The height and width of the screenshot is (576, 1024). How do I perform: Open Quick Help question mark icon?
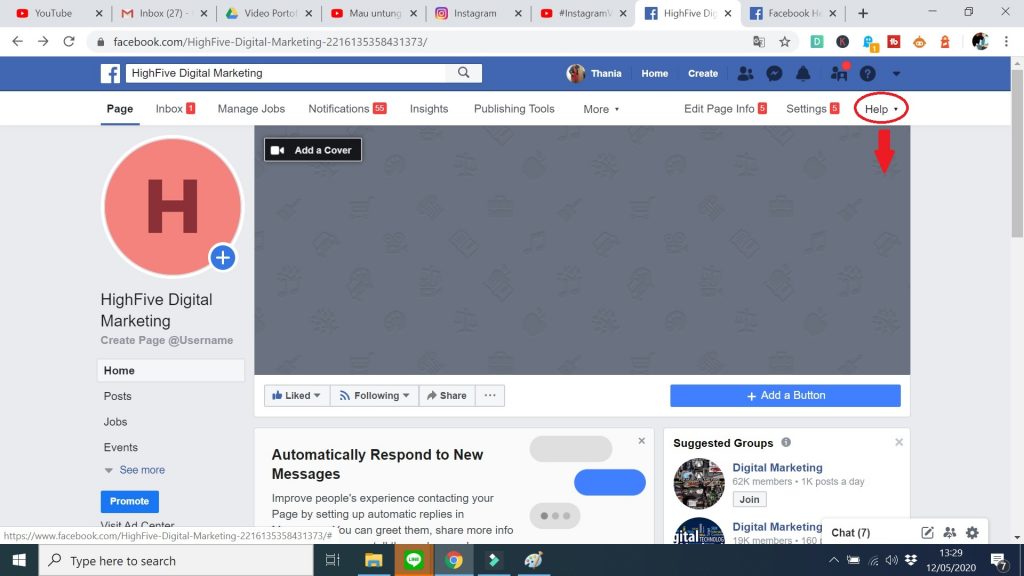pyautogui.click(x=867, y=74)
